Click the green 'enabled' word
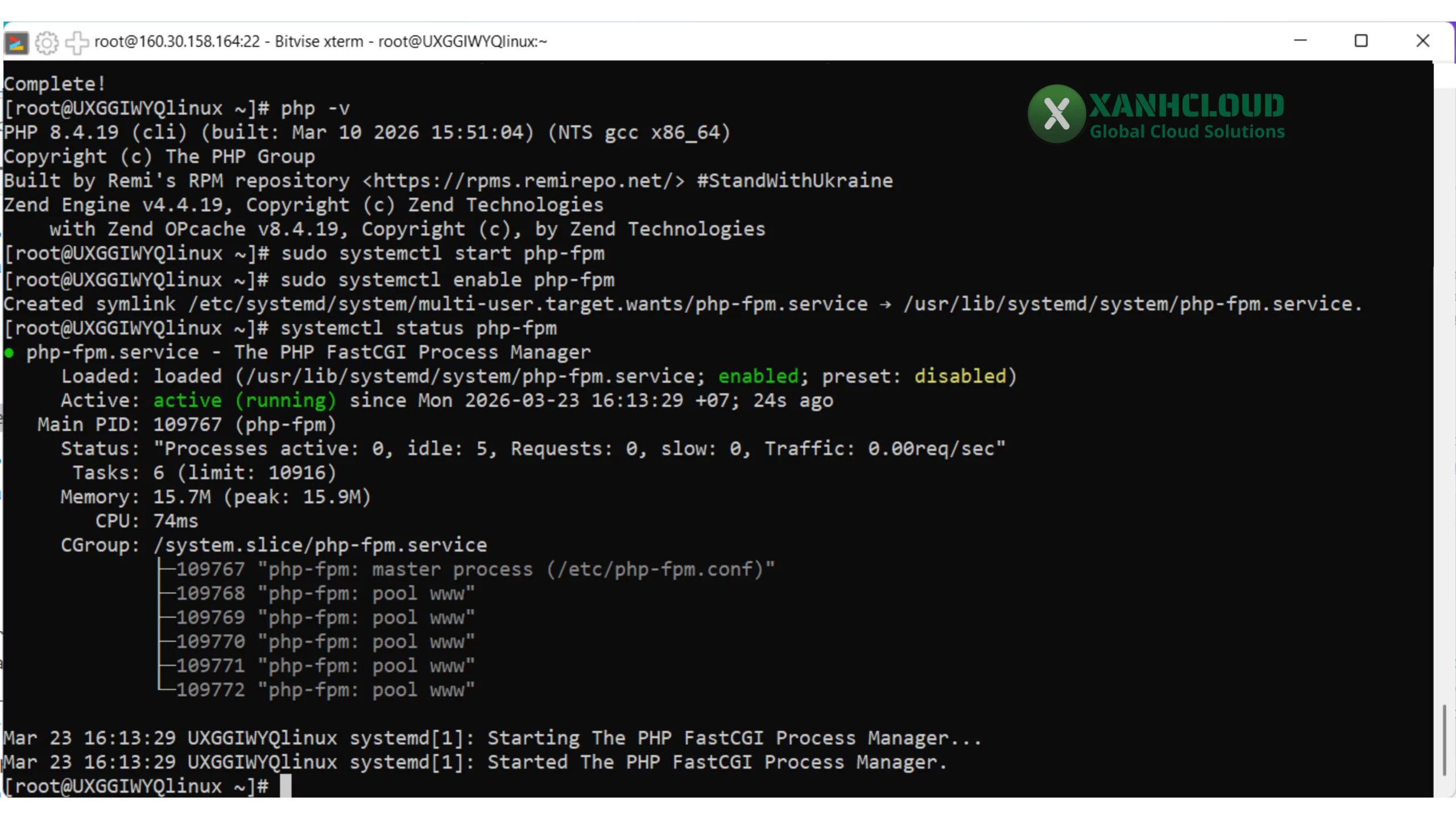Screen dimensions: 1456x819 coord(758,377)
